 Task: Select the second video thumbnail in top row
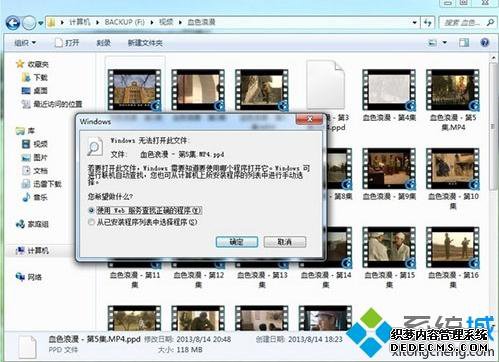tap(198, 90)
